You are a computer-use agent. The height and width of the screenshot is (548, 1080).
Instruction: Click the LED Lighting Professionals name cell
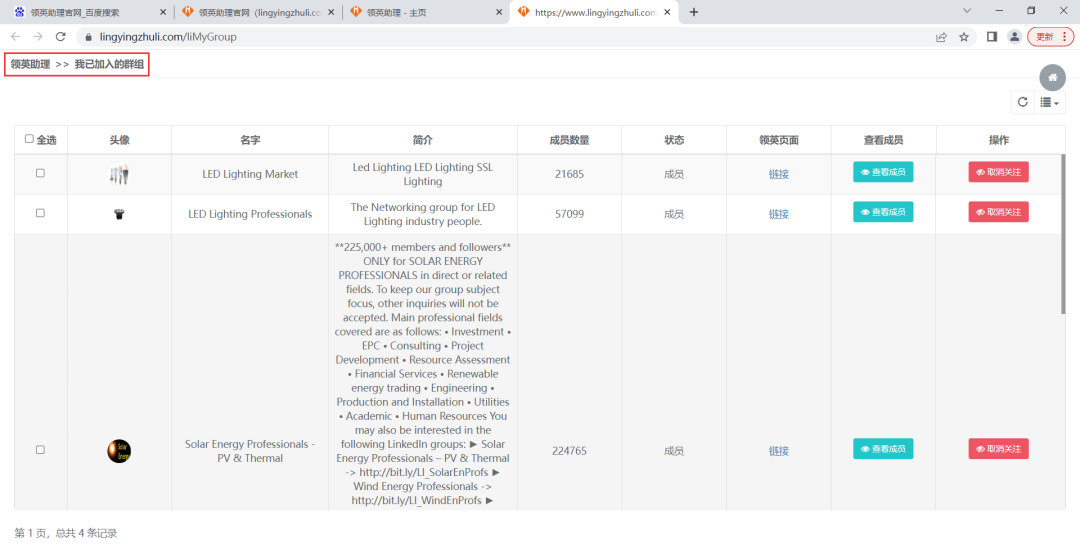tap(250, 215)
